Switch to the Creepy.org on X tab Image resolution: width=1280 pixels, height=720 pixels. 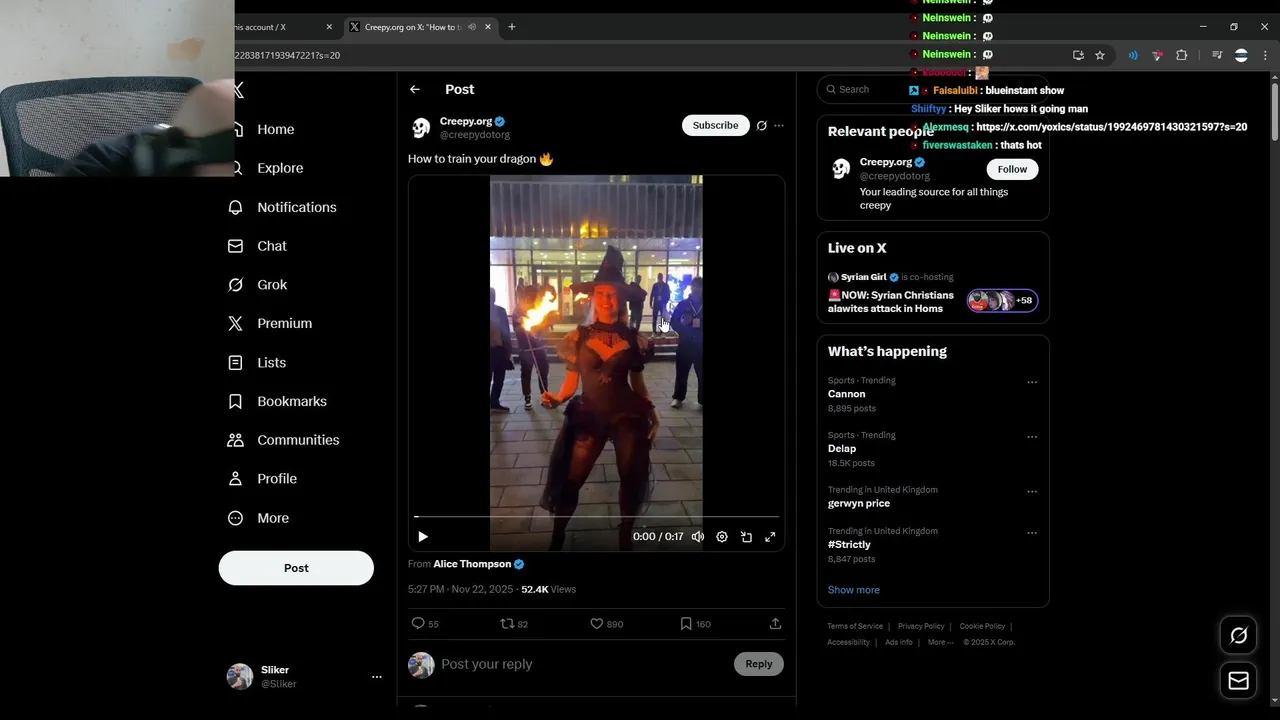coord(410,27)
